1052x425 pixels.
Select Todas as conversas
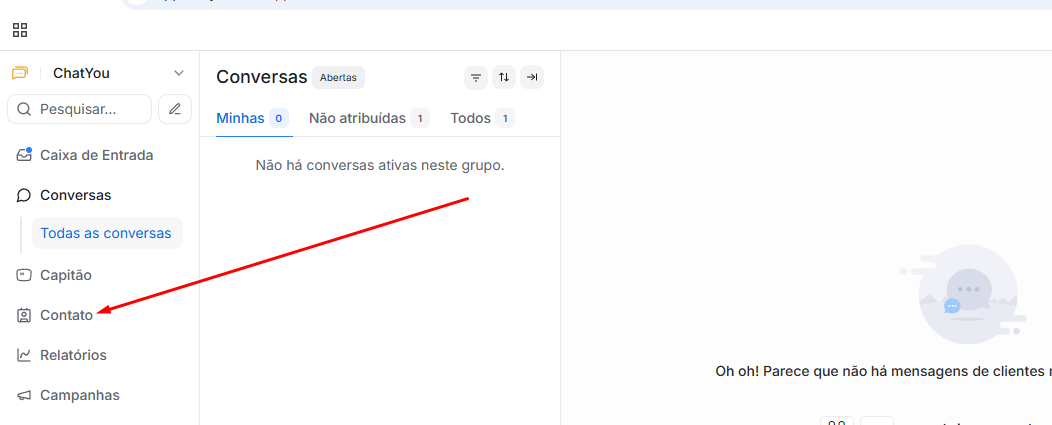(106, 233)
